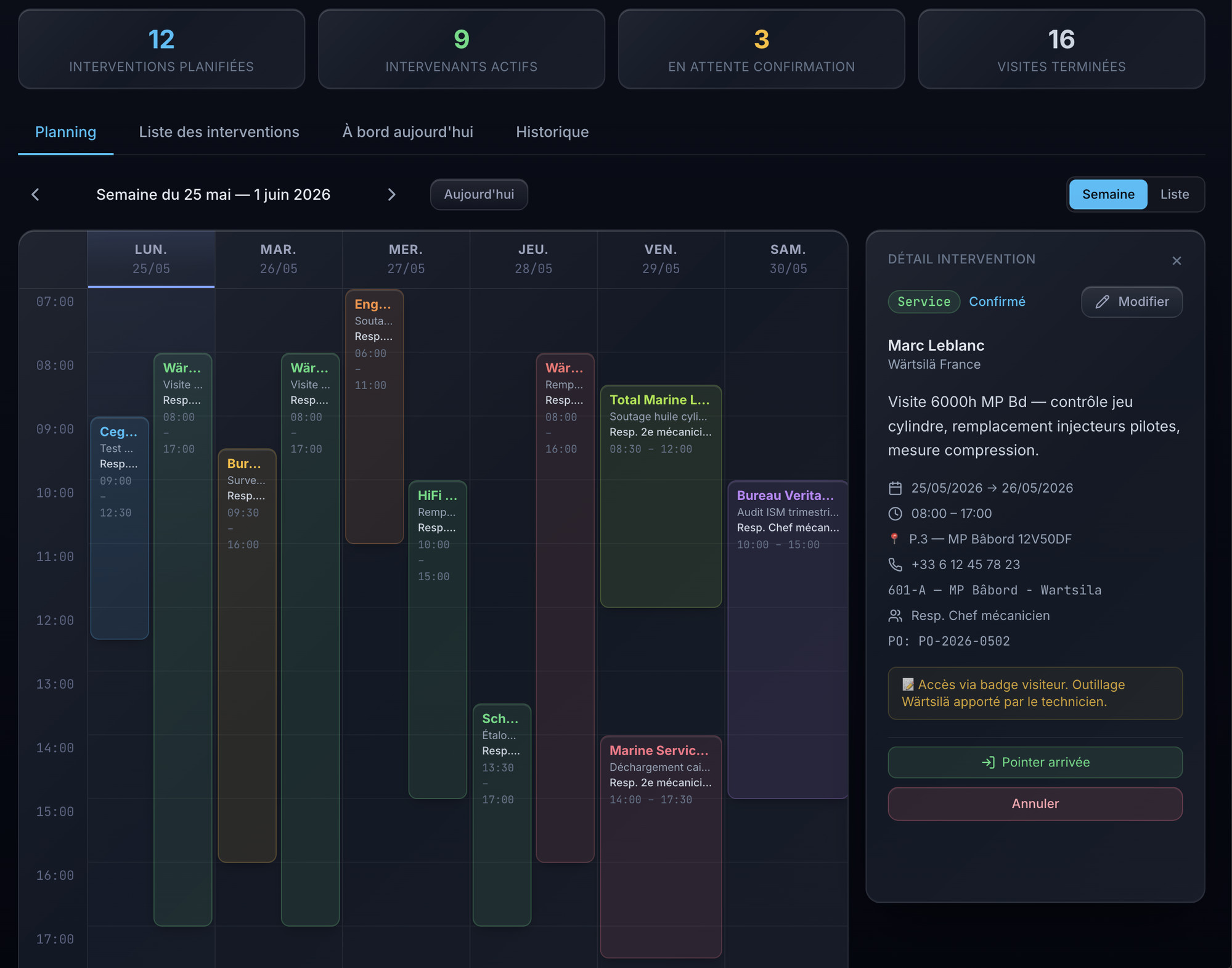Open the En attente confirmation card
This screenshot has width=1232, height=968.
(x=761, y=49)
